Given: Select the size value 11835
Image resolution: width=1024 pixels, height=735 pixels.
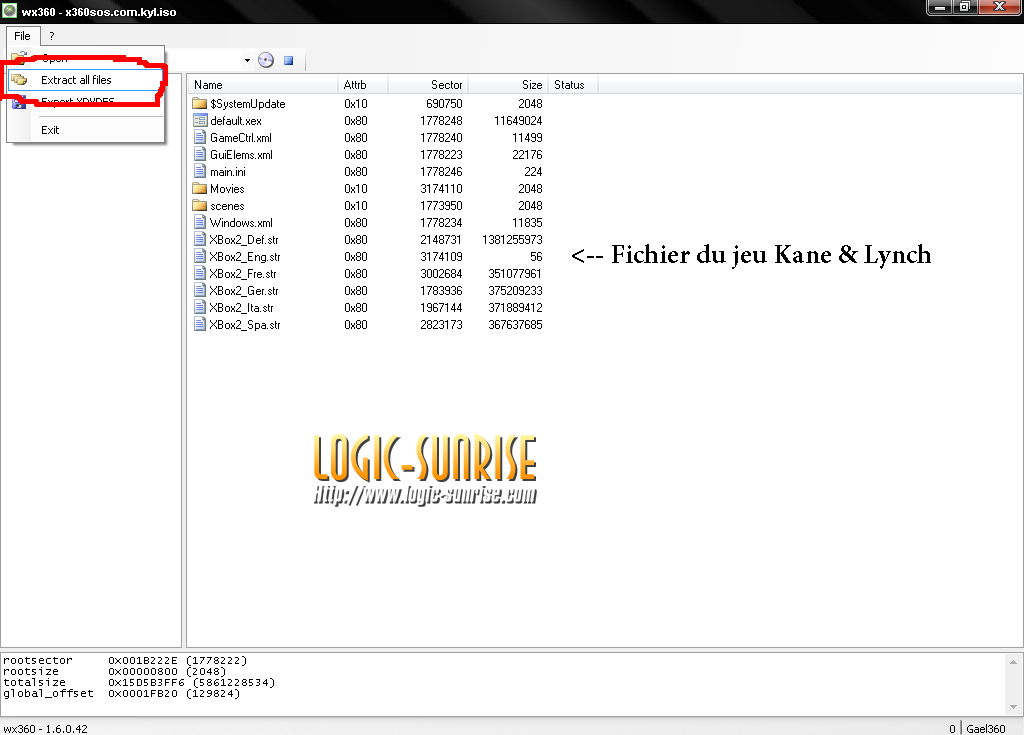Looking at the screenshot, I should [527, 223].
